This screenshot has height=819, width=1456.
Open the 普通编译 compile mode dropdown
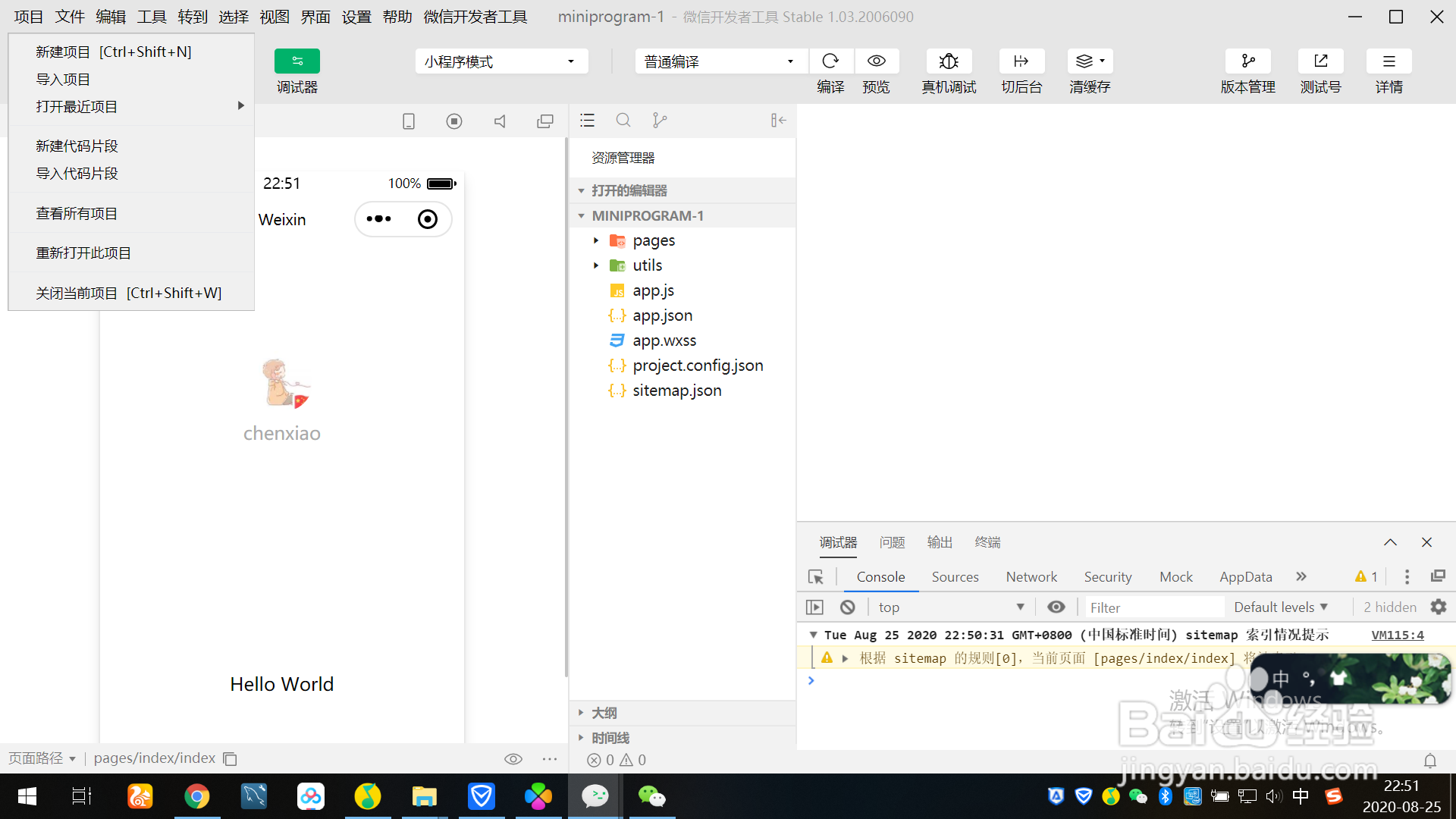coord(720,61)
